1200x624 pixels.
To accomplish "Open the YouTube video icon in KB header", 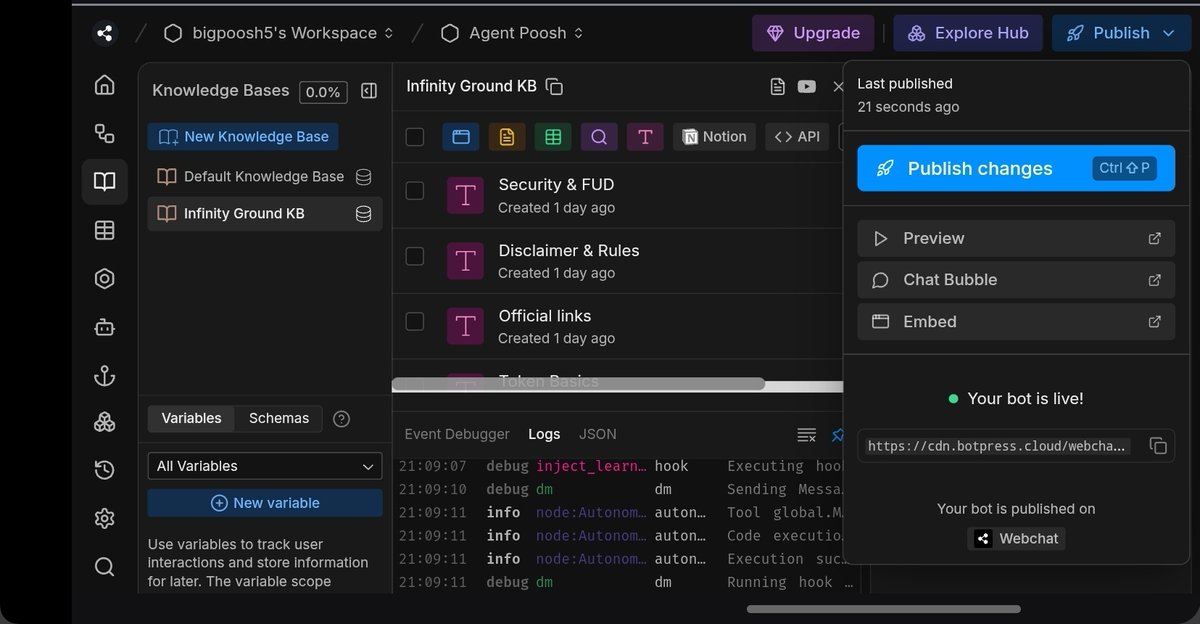I will tap(806, 87).
